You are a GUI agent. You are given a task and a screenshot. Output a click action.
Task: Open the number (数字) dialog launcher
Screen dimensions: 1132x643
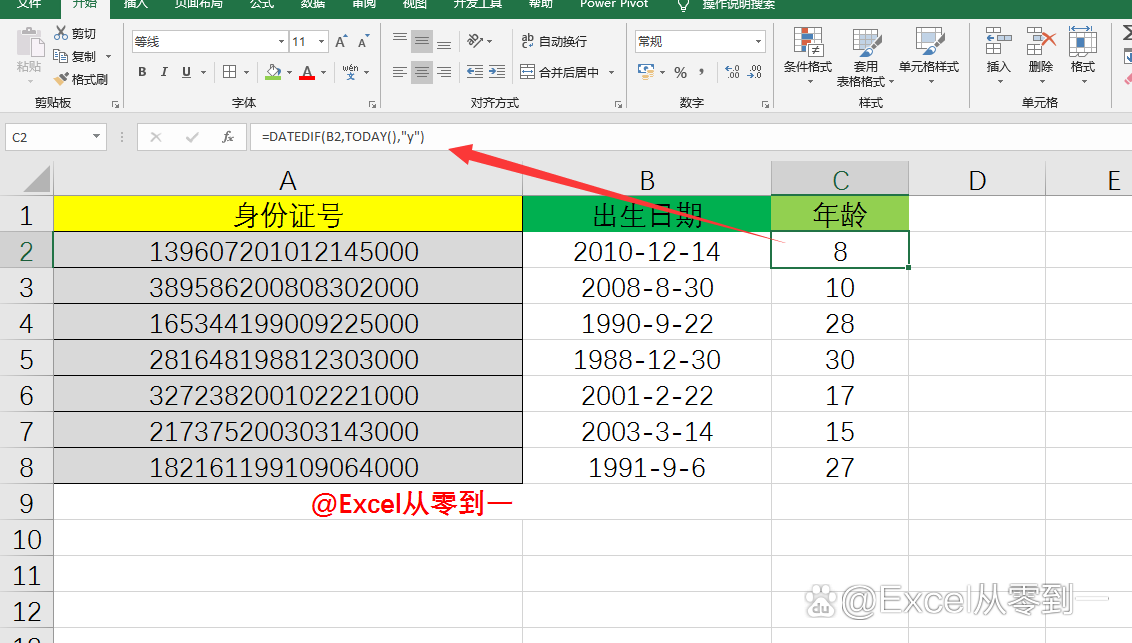click(x=765, y=105)
